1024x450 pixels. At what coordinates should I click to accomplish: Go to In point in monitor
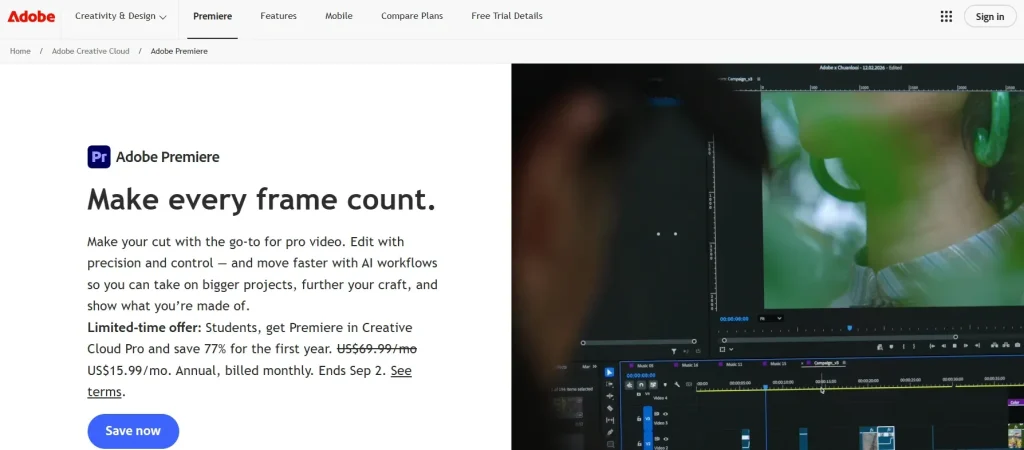click(932, 346)
